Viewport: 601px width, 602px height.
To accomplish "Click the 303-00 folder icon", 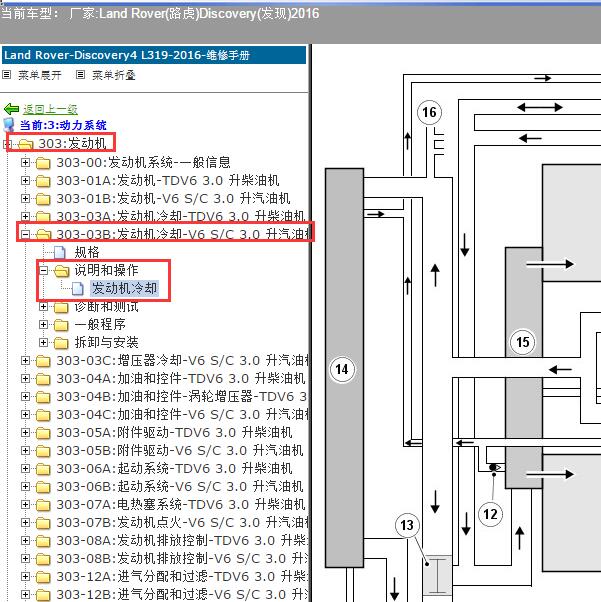I will [43, 163].
